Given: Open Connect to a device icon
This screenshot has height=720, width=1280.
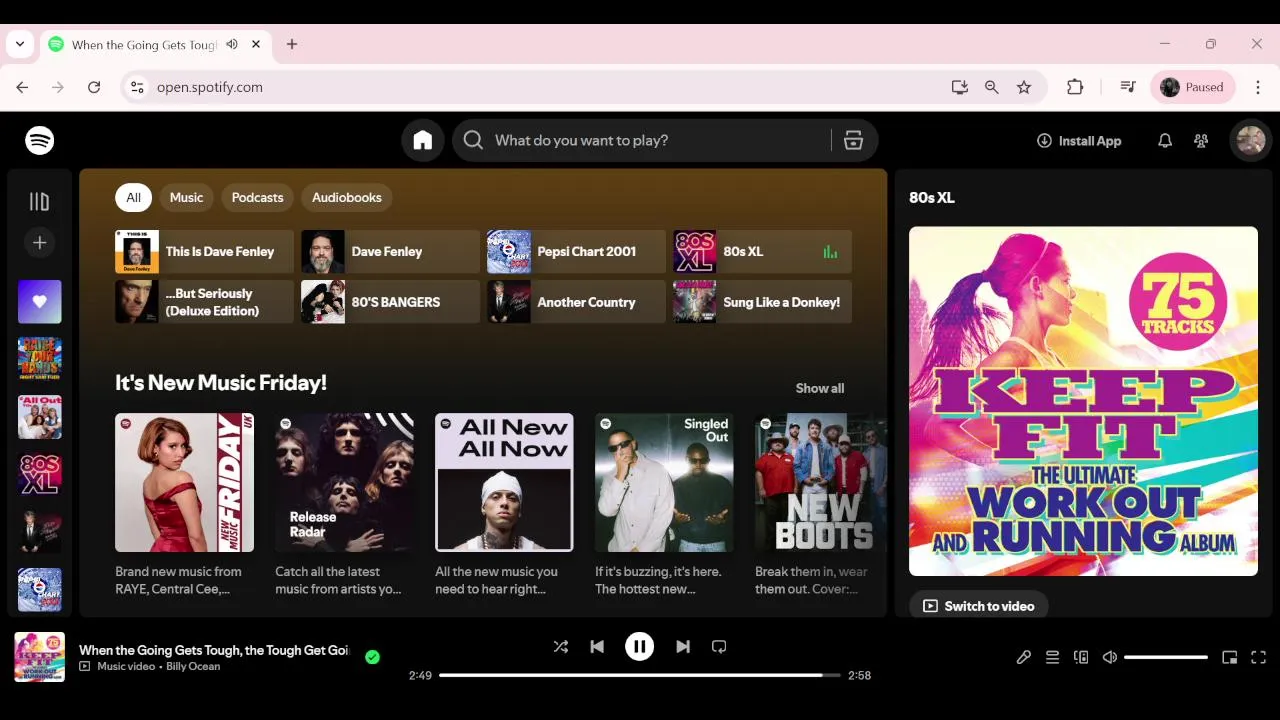Looking at the screenshot, I should pyautogui.click(x=1081, y=657).
